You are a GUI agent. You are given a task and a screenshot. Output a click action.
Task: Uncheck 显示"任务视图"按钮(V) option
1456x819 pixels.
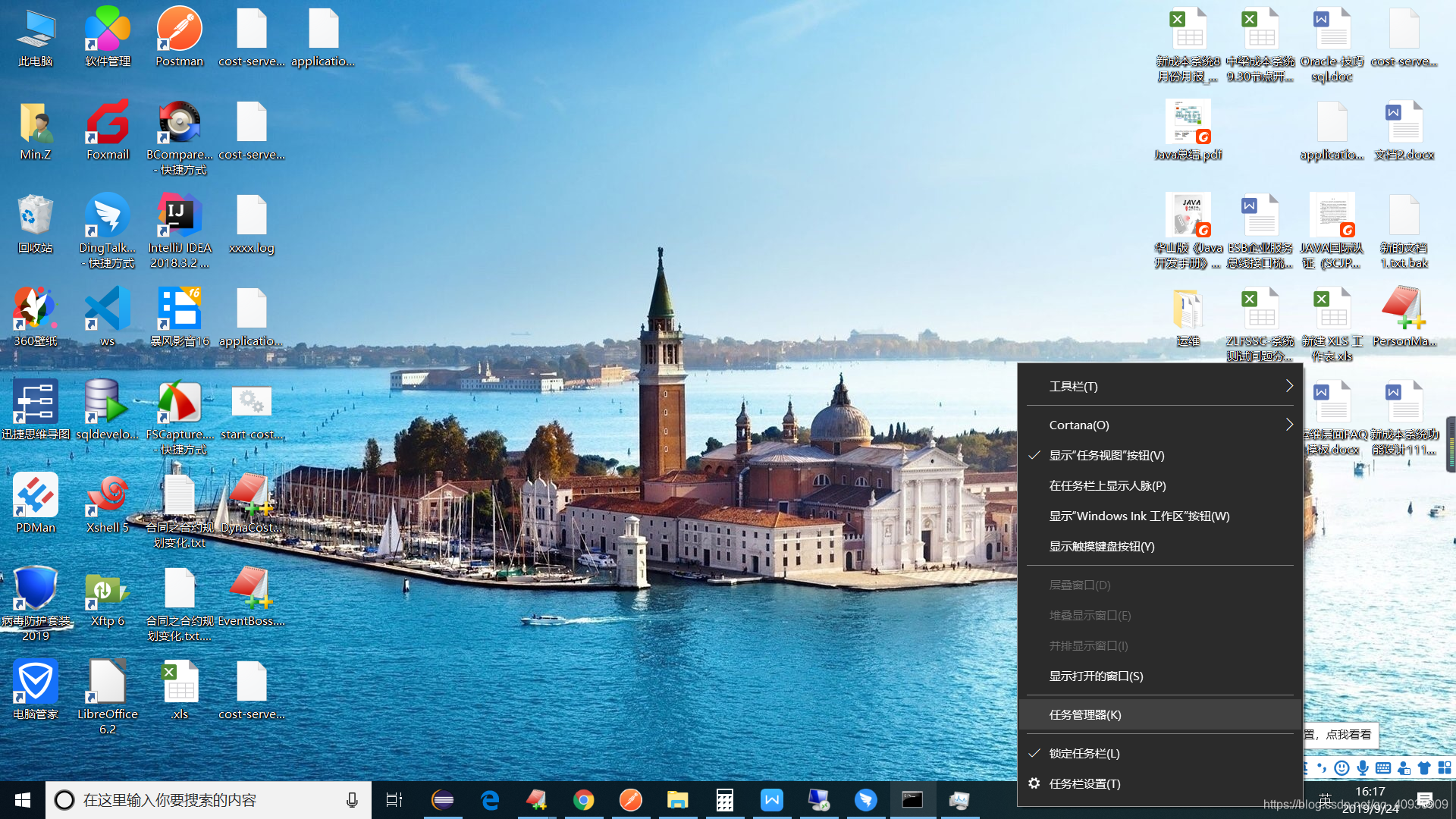1106,455
